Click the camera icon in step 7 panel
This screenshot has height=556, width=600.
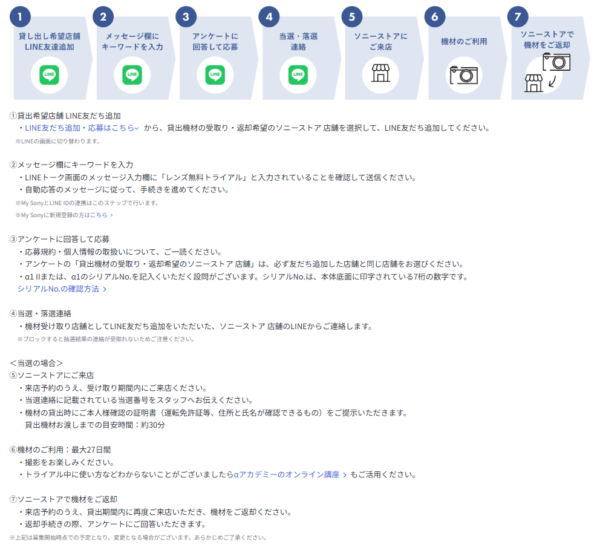coord(557,62)
